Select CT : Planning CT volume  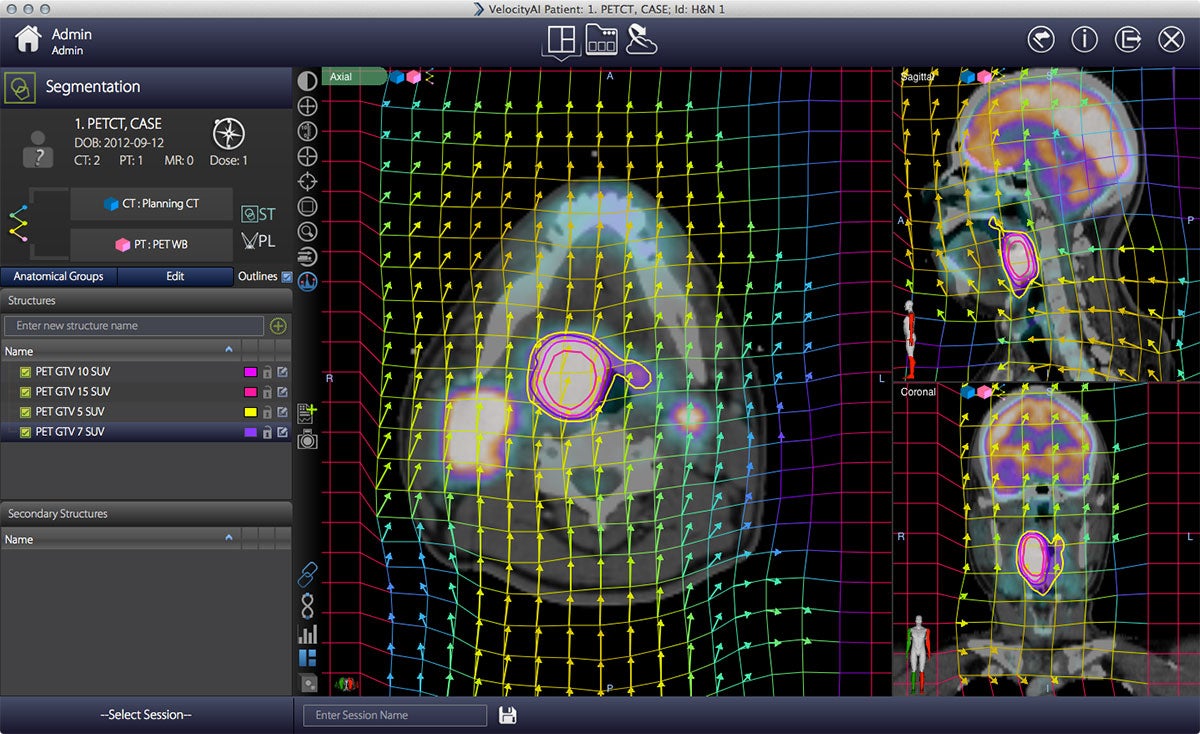(151, 204)
